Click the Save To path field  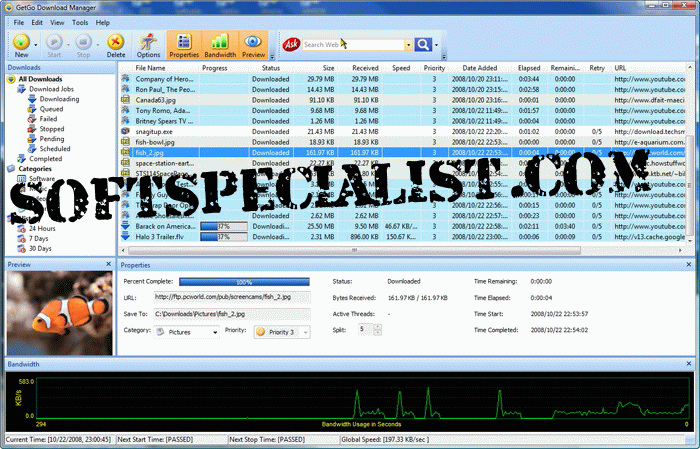pos(232,314)
